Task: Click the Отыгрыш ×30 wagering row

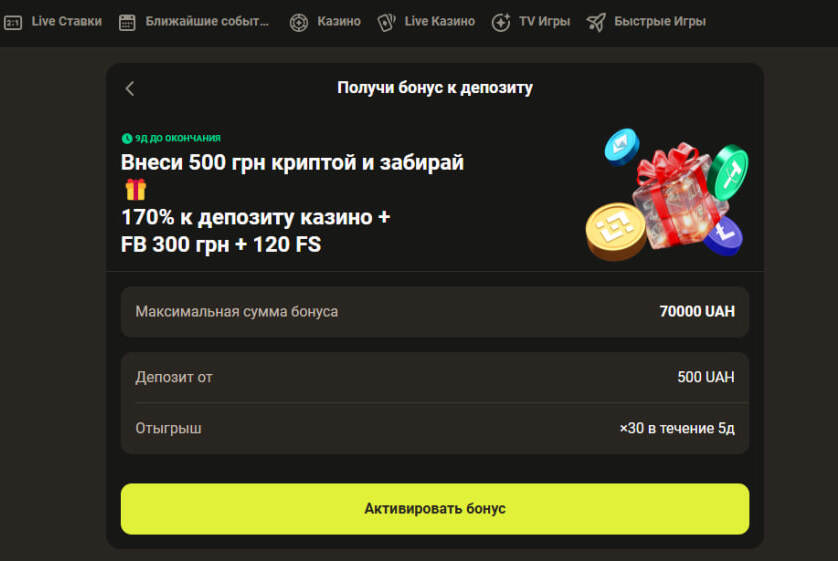Action: (435, 428)
